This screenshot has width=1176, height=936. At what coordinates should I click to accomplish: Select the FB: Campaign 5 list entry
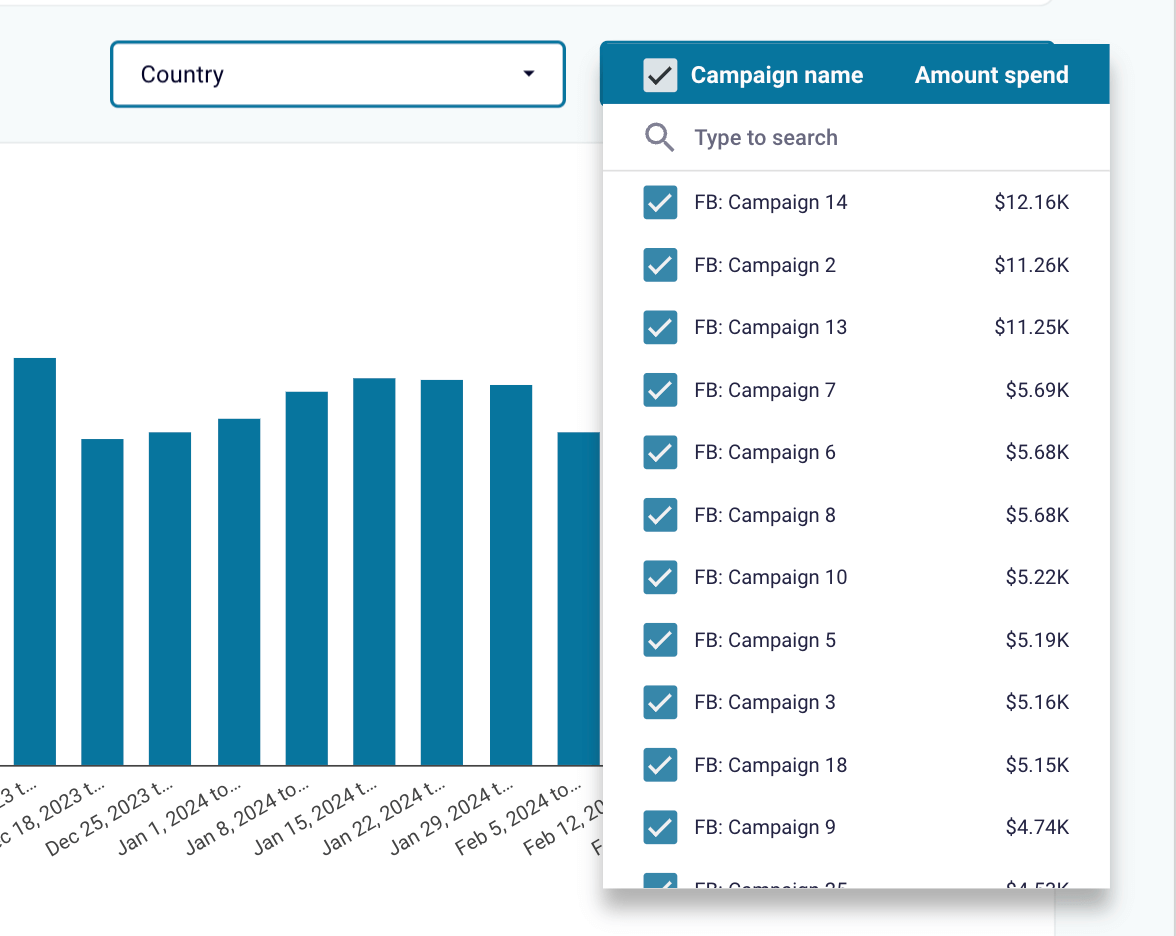click(x=856, y=640)
